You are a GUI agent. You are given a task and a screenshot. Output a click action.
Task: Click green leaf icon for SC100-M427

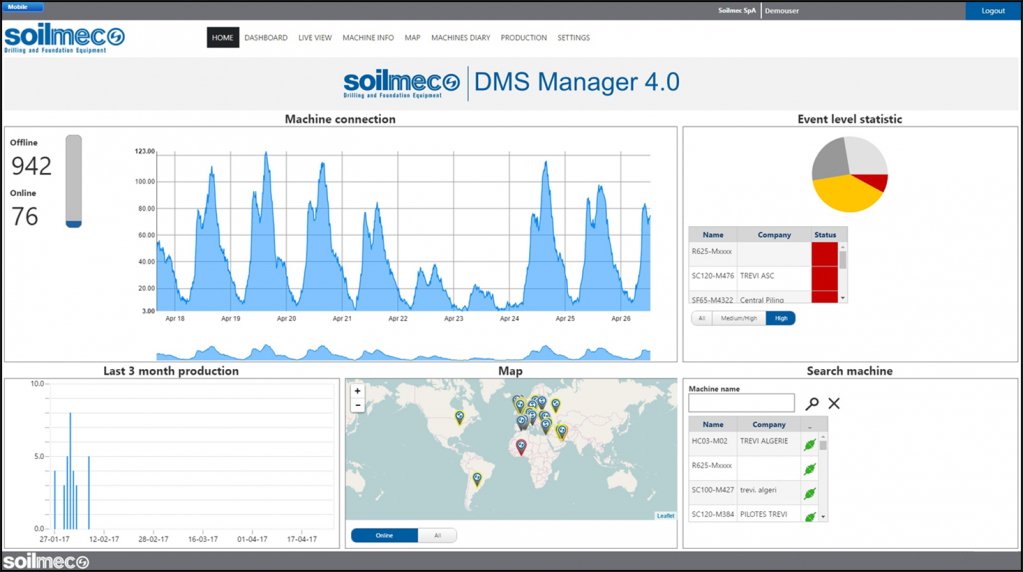tap(810, 494)
